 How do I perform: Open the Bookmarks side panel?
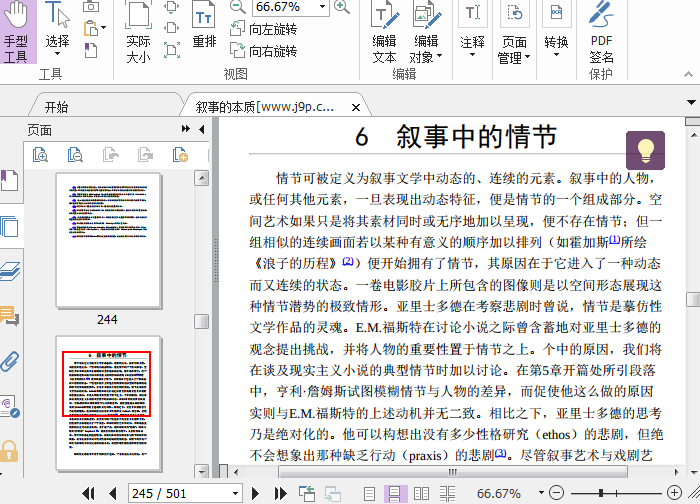click(x=9, y=181)
